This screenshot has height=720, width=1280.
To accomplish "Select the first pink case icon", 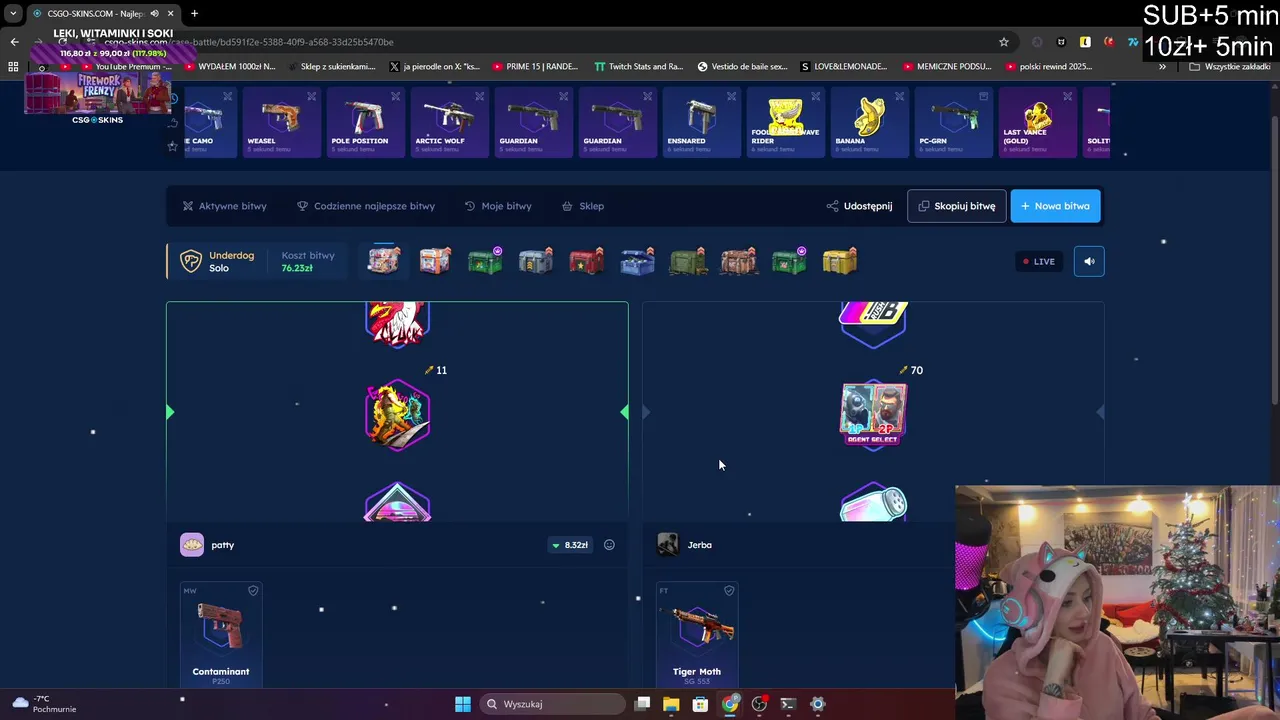I will pos(383,260).
